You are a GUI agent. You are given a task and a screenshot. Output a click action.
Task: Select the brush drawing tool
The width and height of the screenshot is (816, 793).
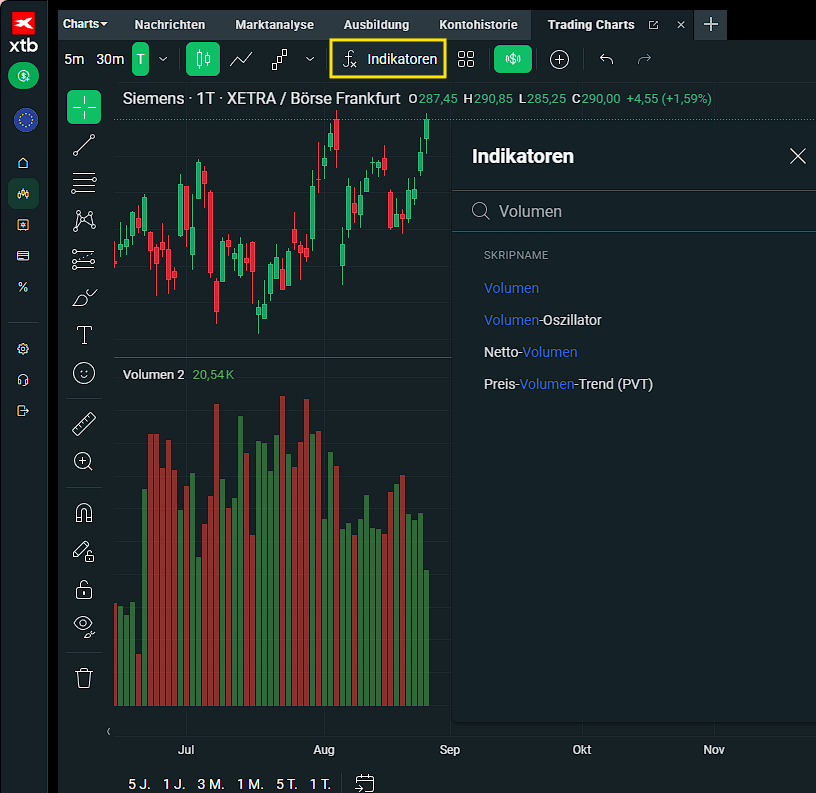point(84,297)
